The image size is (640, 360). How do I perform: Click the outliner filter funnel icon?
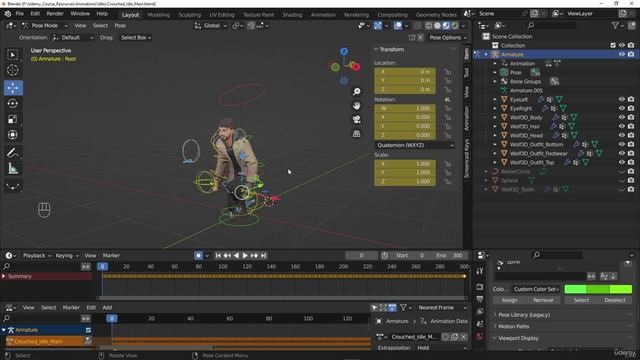(x=615, y=25)
